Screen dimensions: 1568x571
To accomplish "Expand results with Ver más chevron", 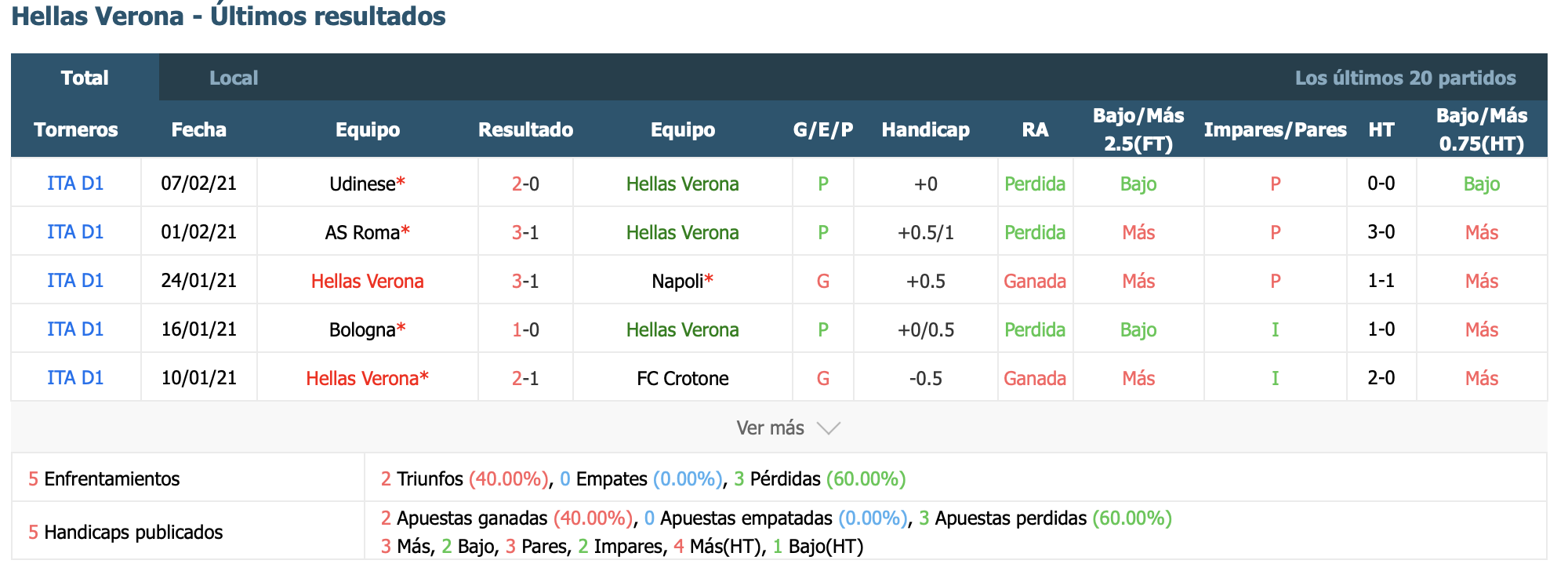I will click(828, 428).
